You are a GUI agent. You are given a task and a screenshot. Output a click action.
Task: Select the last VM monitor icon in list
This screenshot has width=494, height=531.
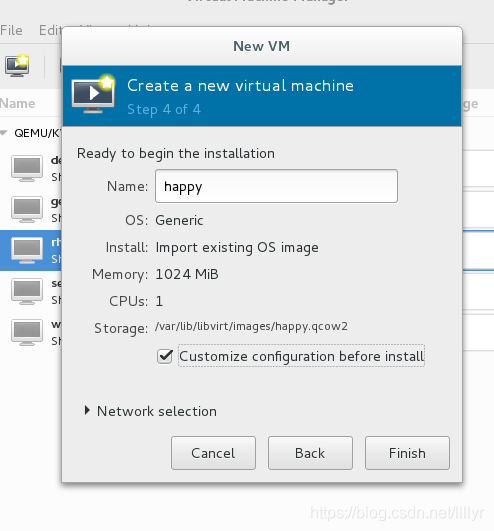point(27,332)
